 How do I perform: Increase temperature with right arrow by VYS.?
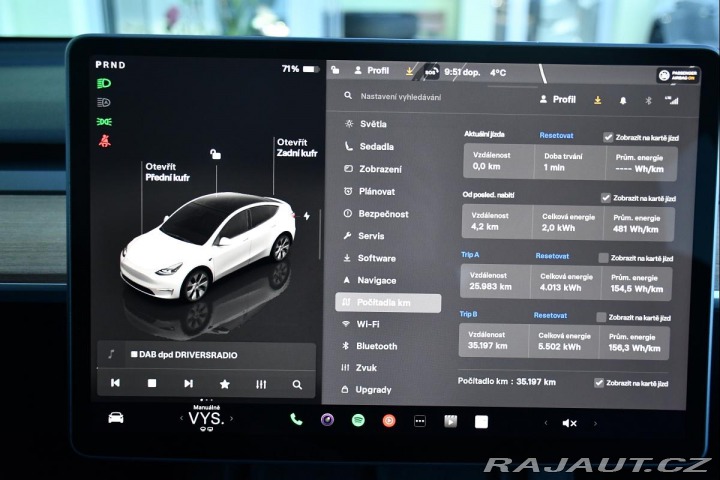pos(231,418)
